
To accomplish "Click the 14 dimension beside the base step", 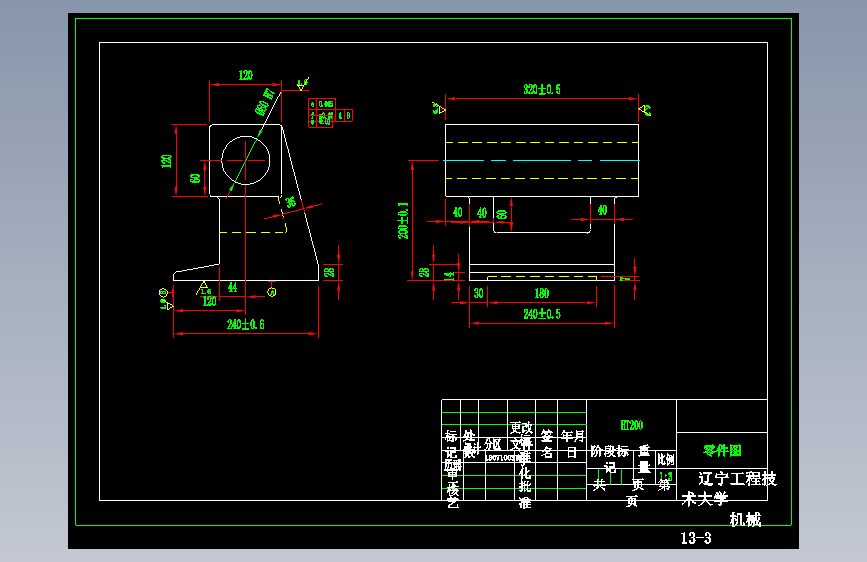I will click(450, 275).
